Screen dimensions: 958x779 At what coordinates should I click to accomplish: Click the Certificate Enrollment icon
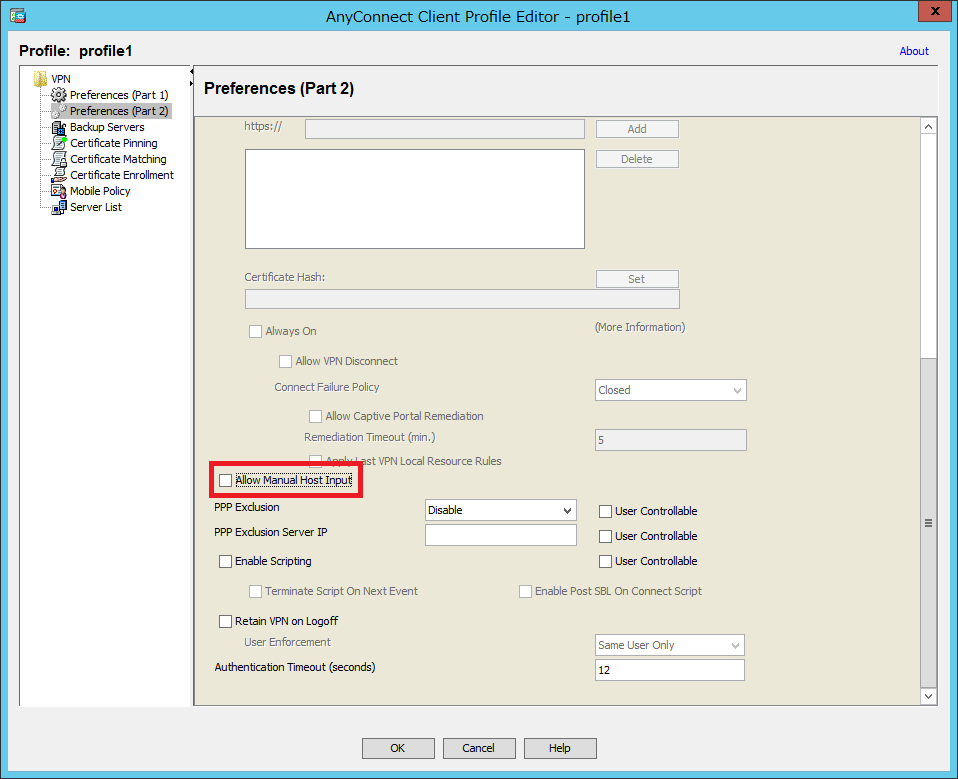coord(59,175)
